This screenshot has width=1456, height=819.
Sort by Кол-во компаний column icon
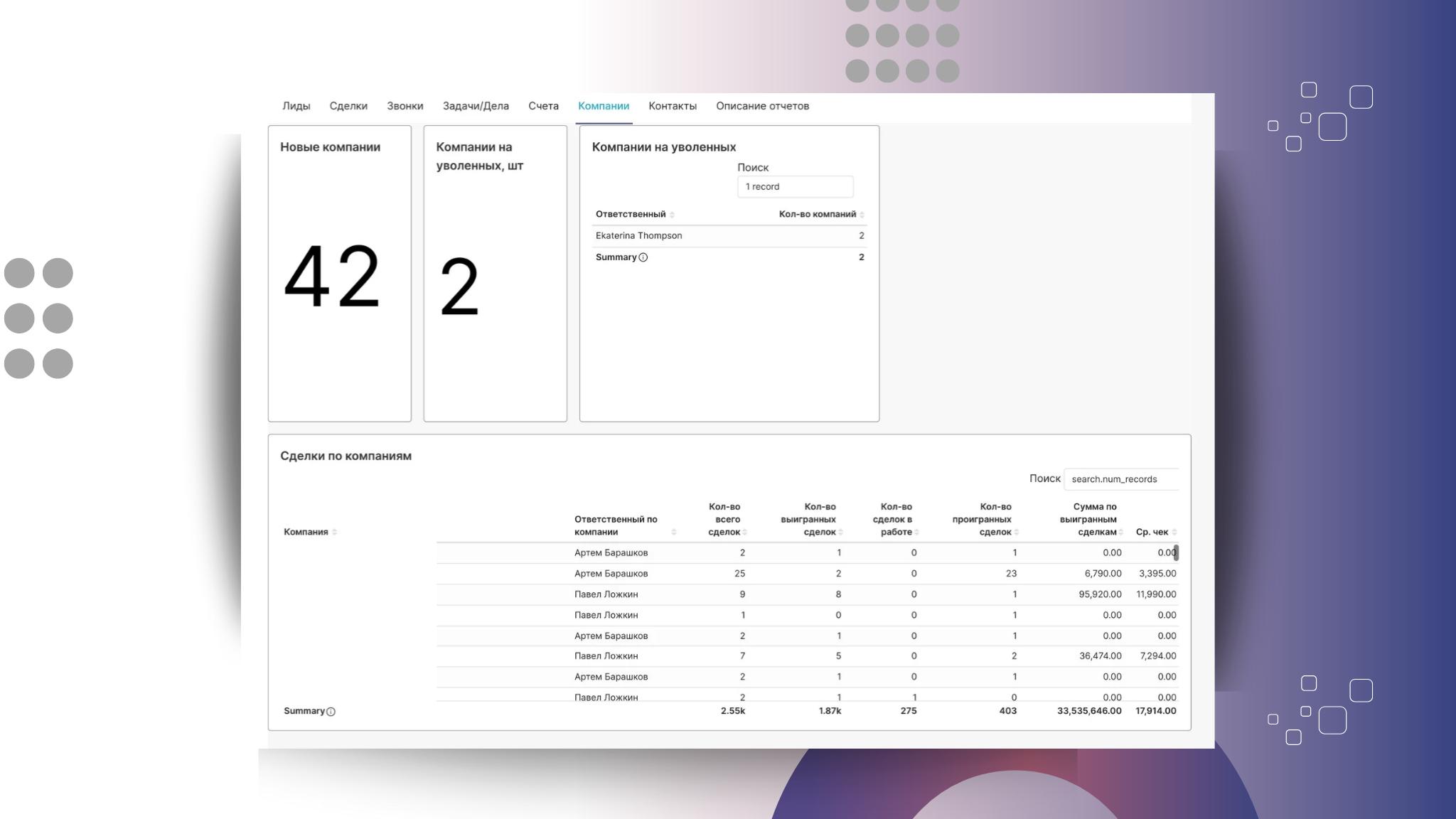(x=862, y=215)
